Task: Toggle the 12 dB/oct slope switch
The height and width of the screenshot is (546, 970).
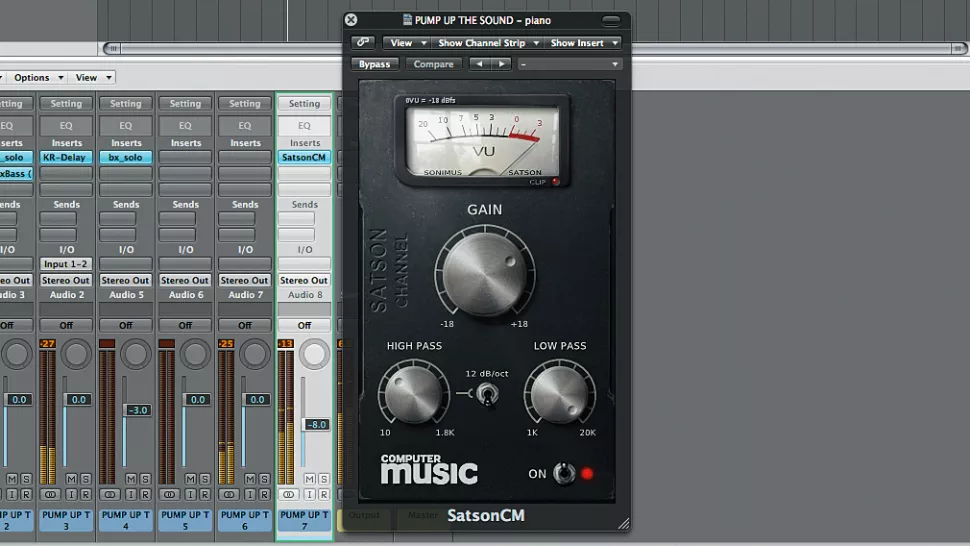Action: pos(487,394)
